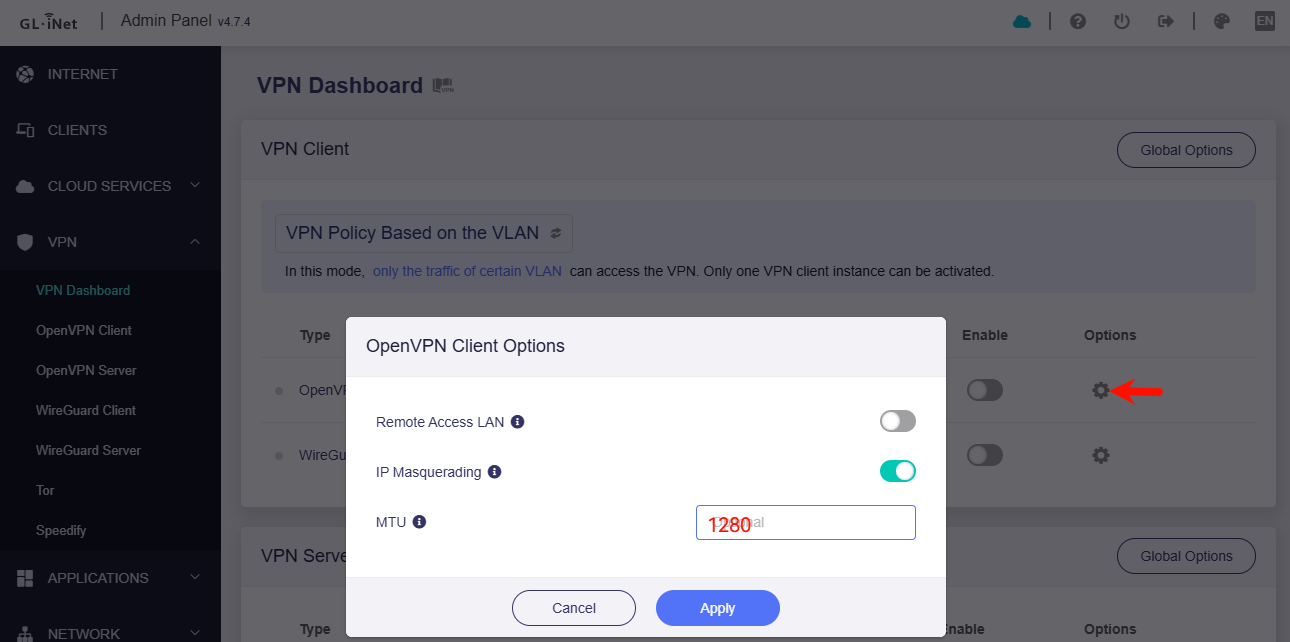Open WireGuard row options gear icon

coord(1101,455)
